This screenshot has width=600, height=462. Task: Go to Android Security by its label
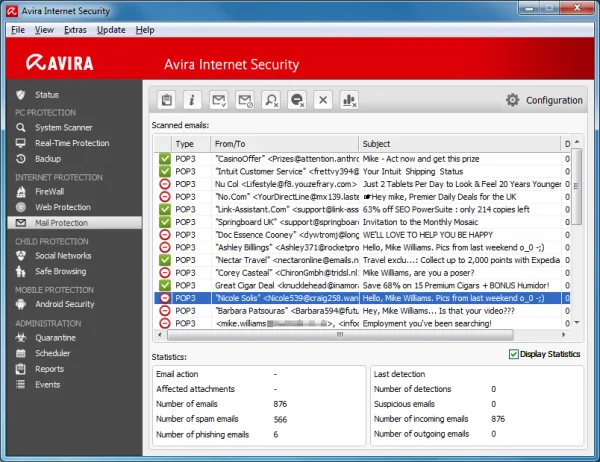tap(65, 304)
